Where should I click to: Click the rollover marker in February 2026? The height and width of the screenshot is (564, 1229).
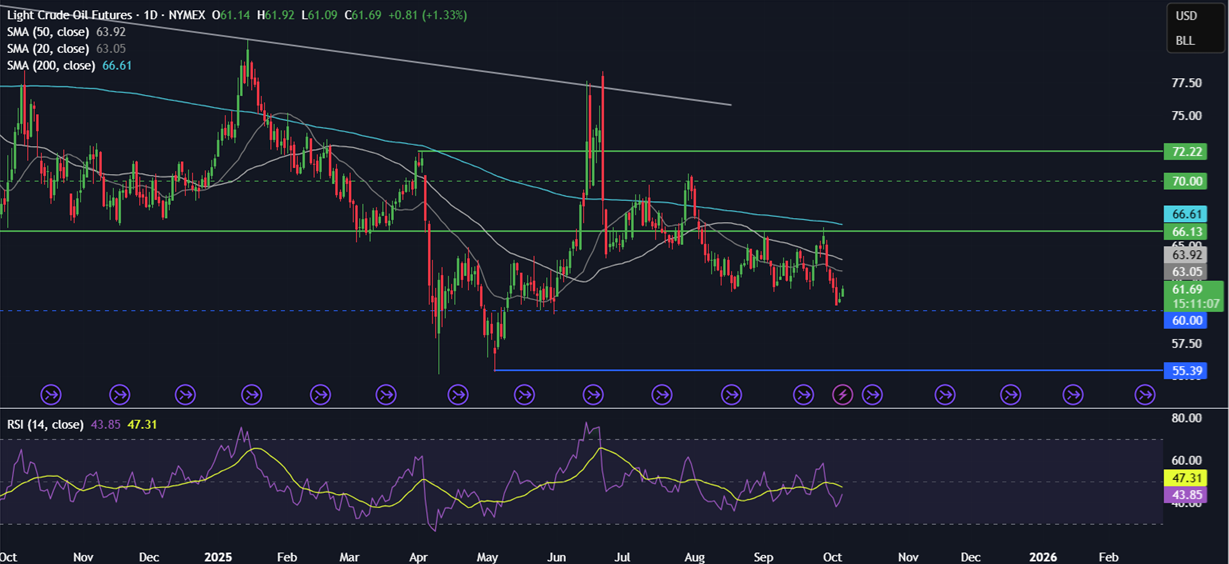pyautogui.click(x=1145, y=394)
